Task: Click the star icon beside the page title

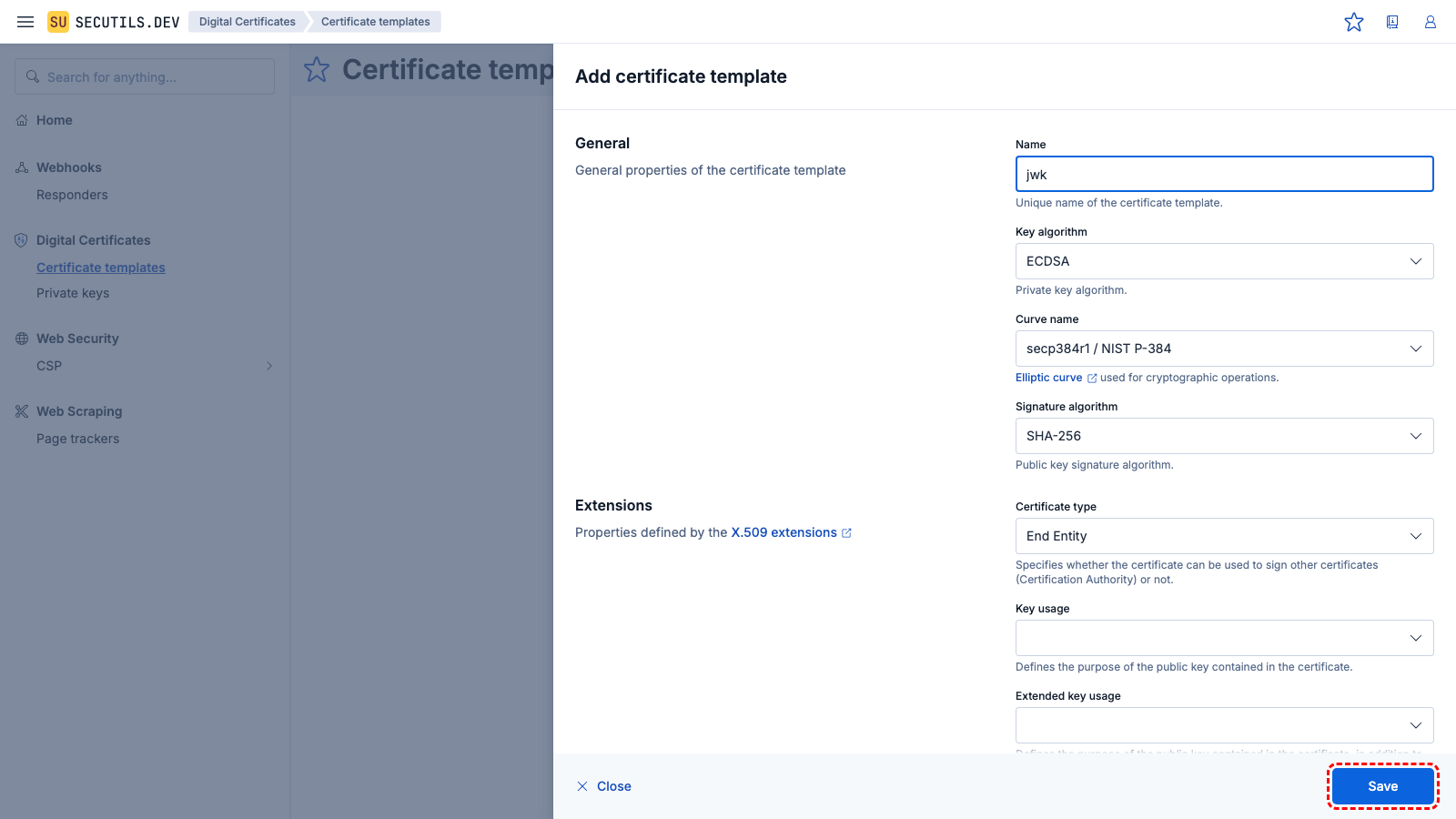Action: click(x=317, y=69)
